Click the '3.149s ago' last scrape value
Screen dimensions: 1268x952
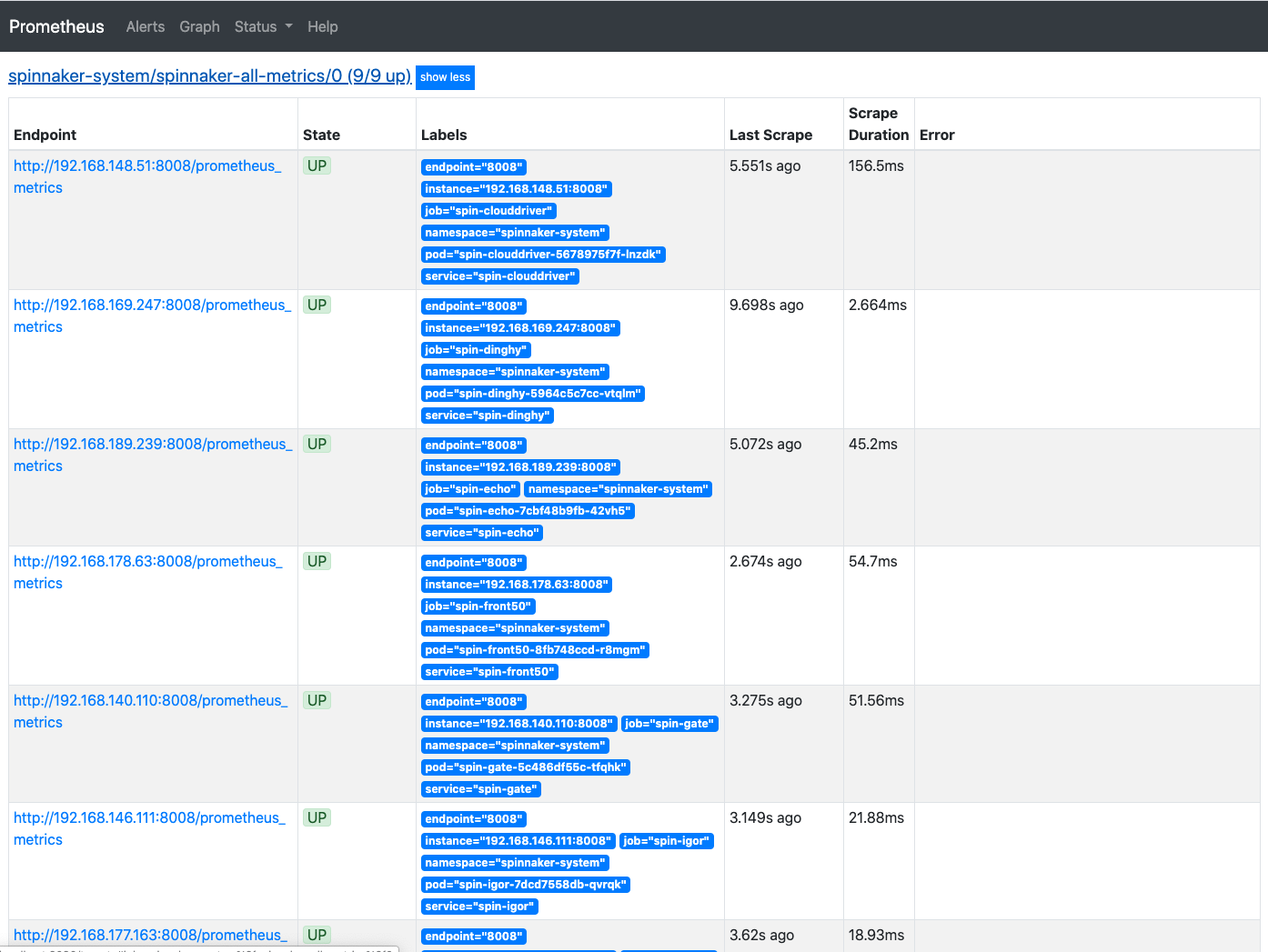point(765,817)
